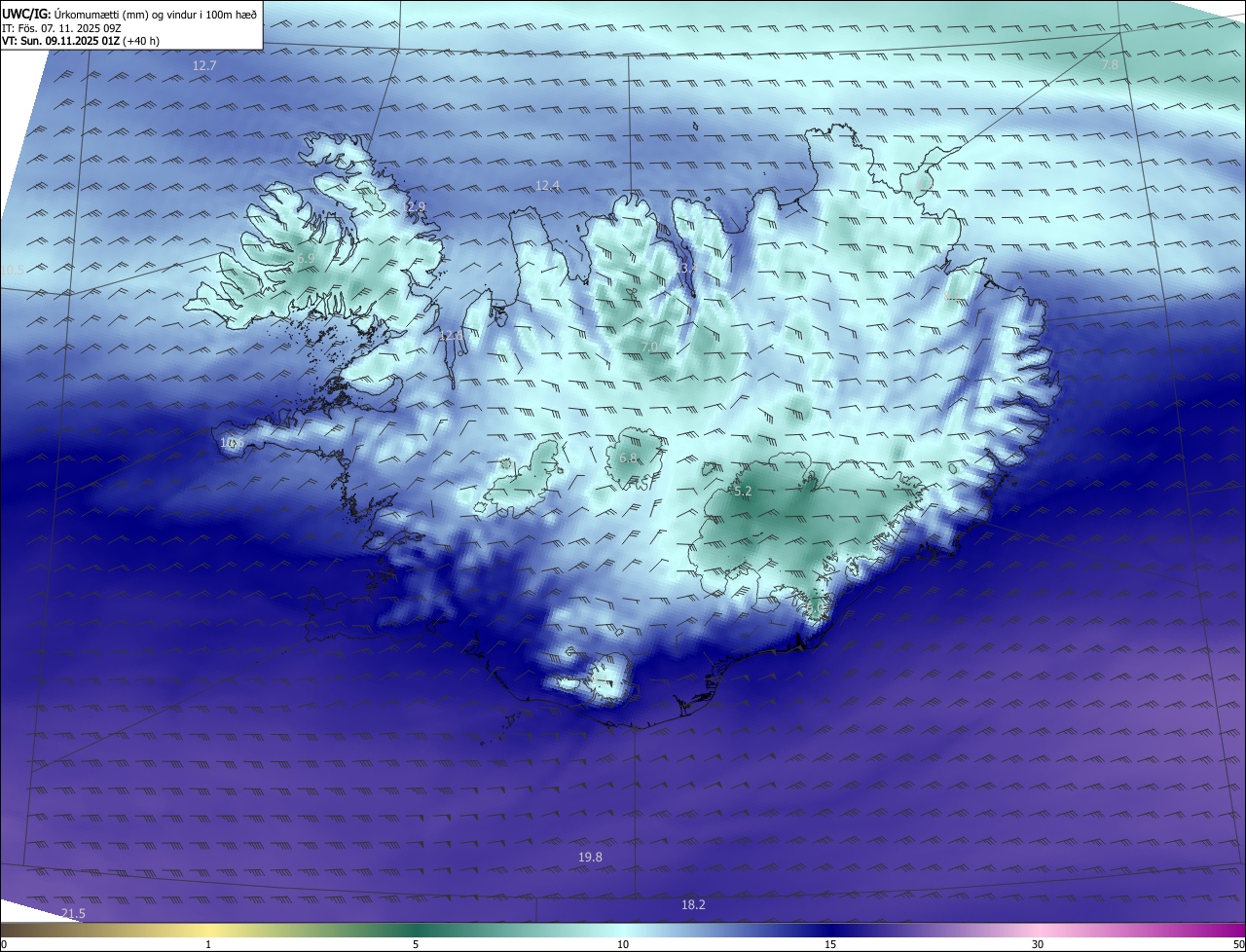The height and width of the screenshot is (952, 1246).
Task: Click the colorbar tick label 15
Action: 830,944
